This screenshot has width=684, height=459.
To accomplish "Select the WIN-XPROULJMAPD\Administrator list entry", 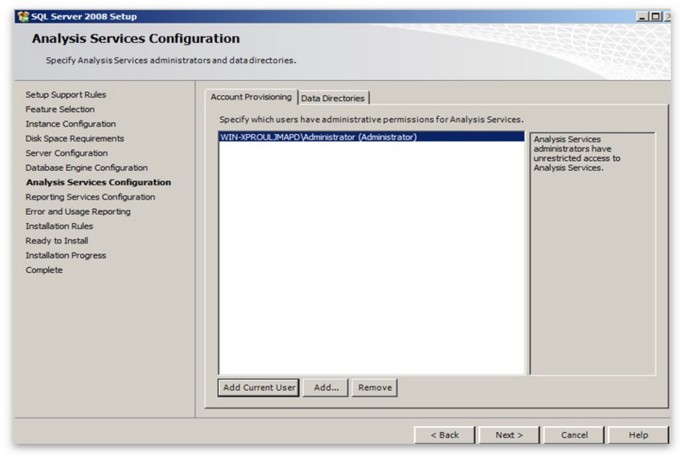I will pyautogui.click(x=371, y=137).
